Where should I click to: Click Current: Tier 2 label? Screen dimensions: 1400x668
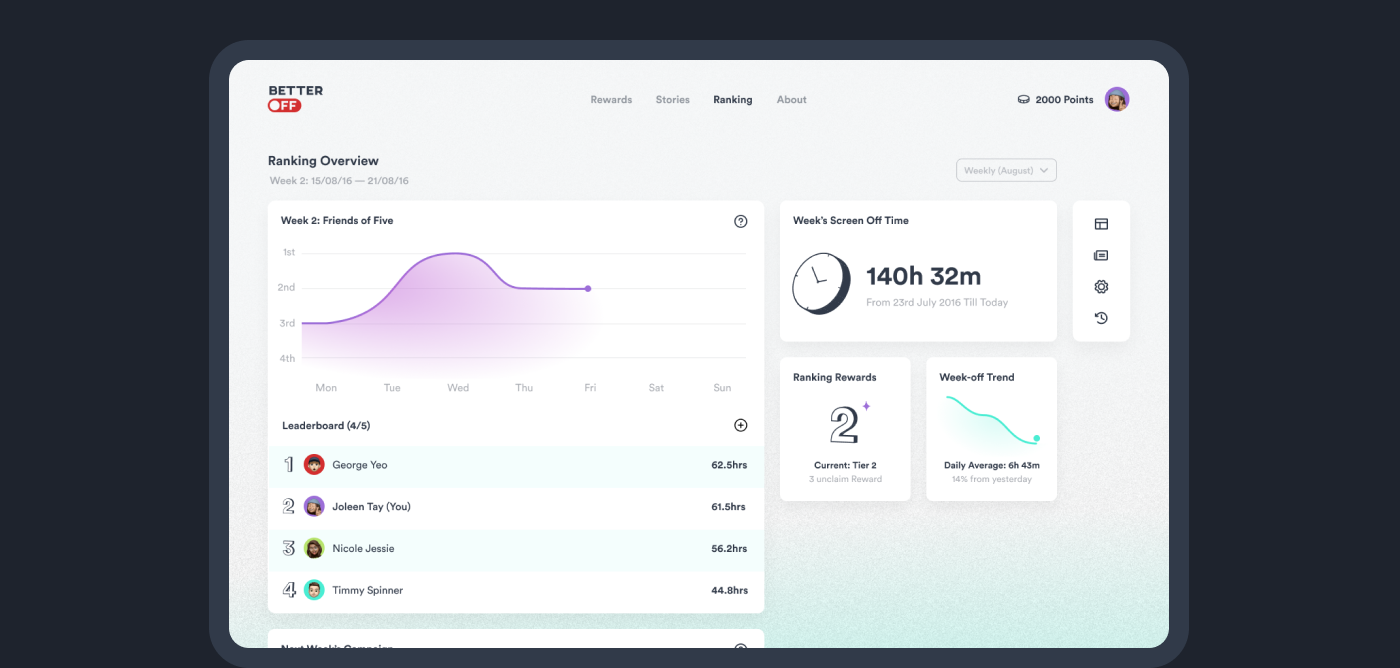click(x=845, y=465)
